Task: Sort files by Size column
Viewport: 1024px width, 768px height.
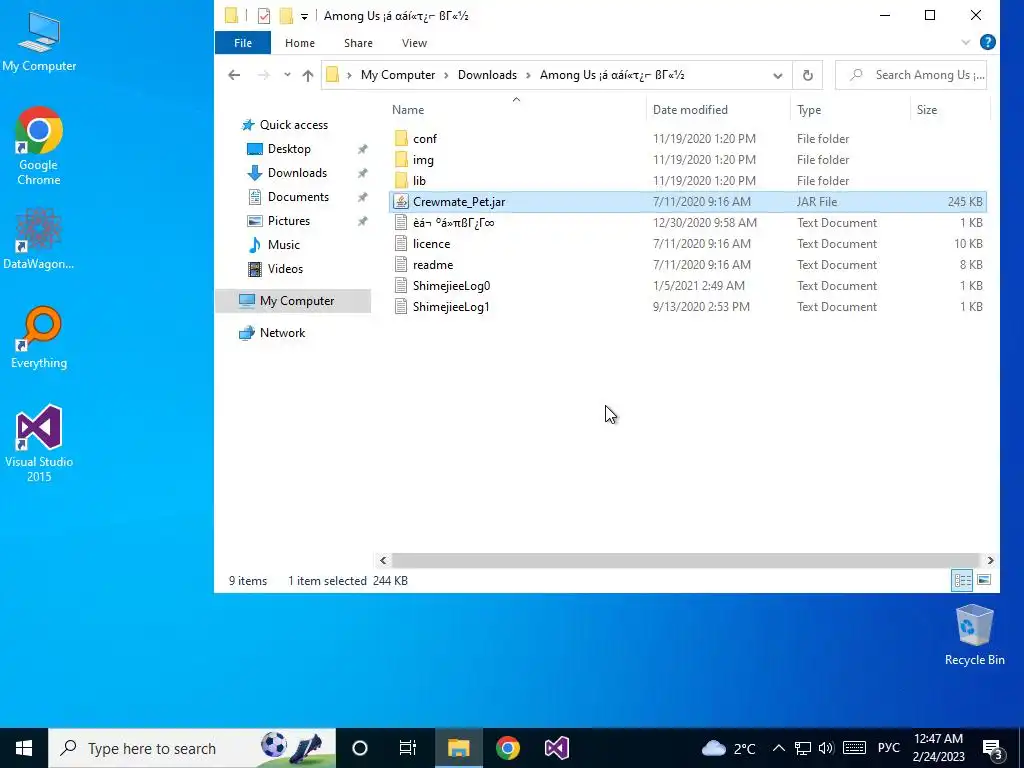Action: pos(950,110)
